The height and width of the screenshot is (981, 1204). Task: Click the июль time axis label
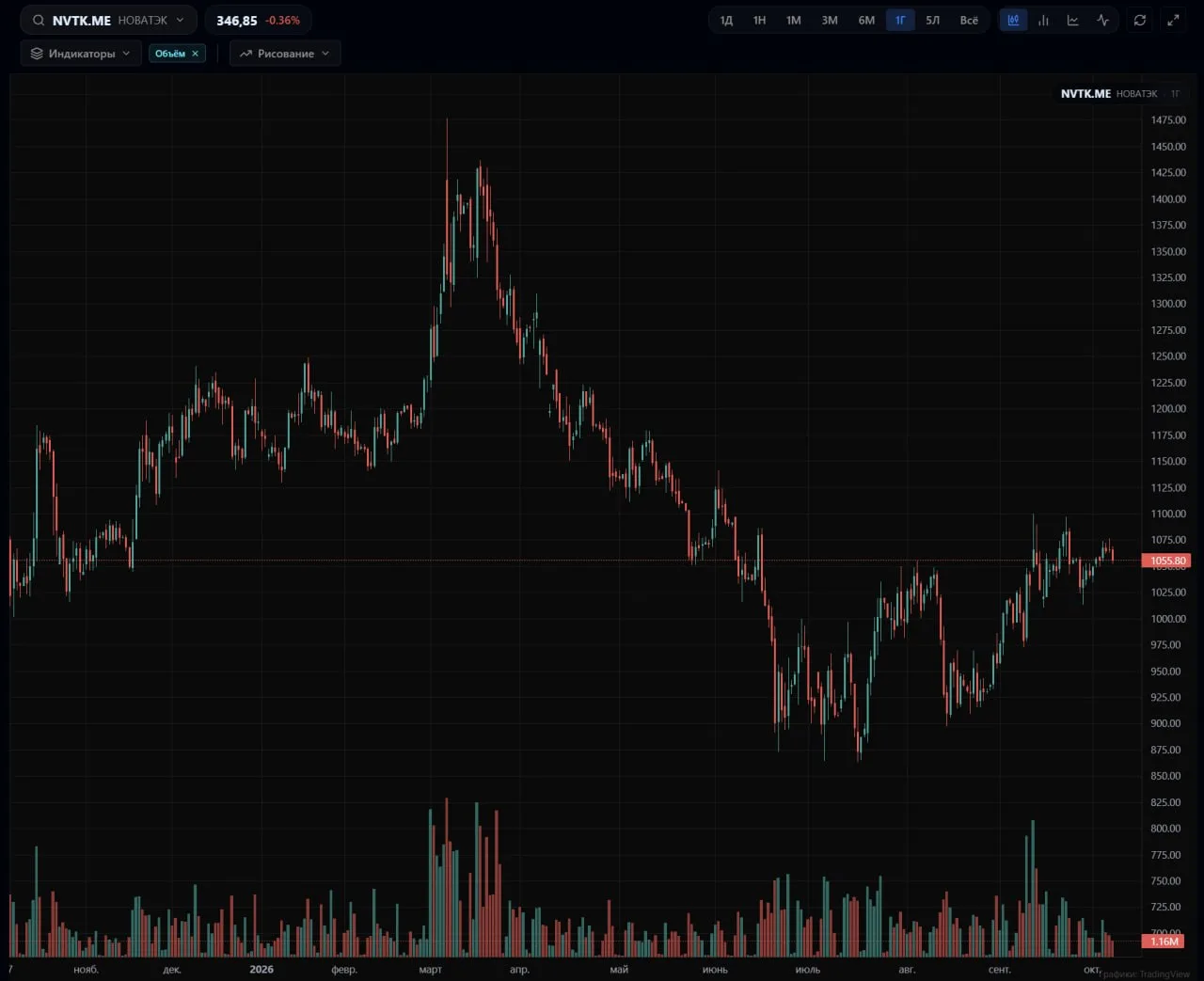click(x=807, y=970)
